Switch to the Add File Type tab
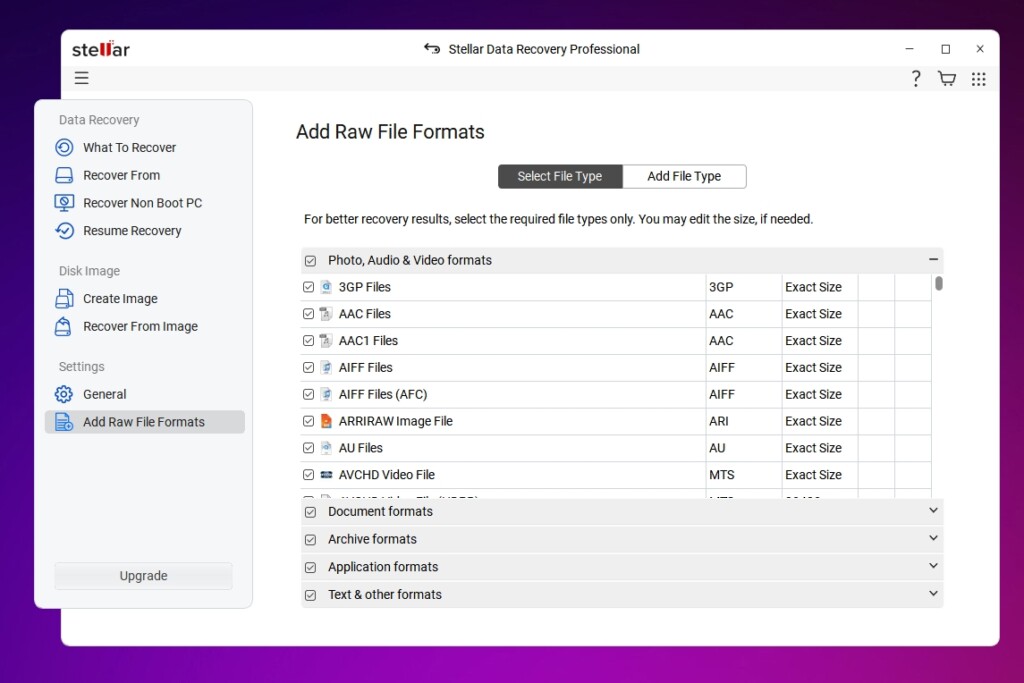Screen dimensions: 1024x683 684,176
